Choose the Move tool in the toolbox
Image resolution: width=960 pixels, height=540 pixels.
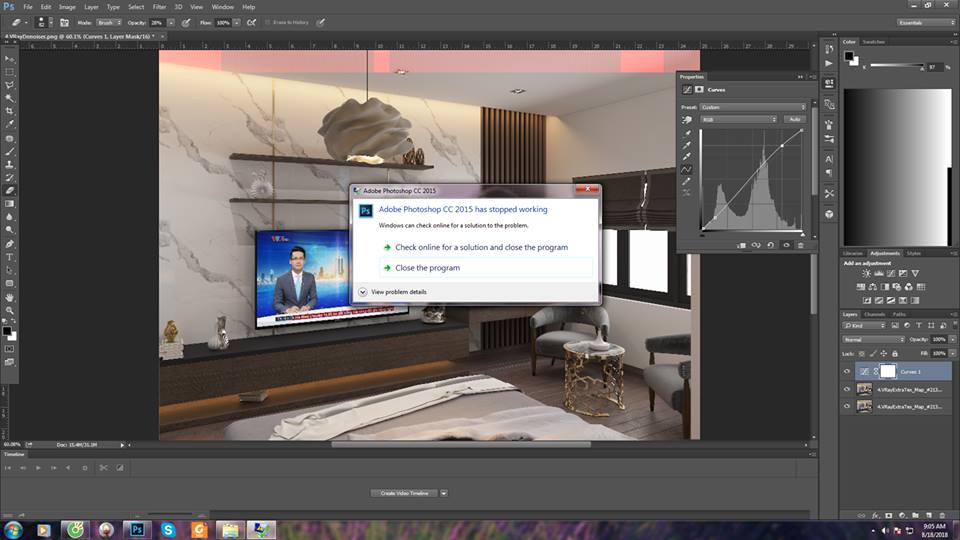pyautogui.click(x=10, y=59)
